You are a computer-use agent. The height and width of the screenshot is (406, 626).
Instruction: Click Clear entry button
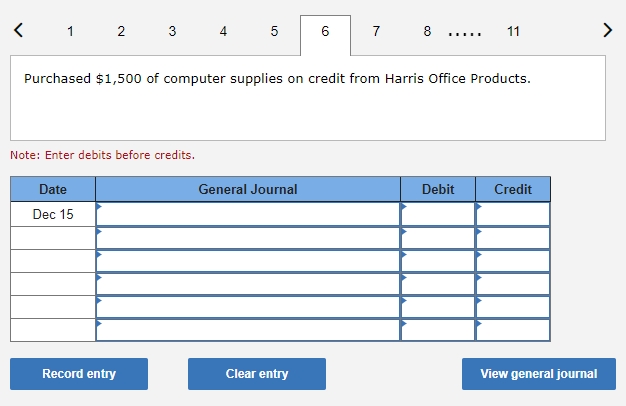[x=257, y=374]
